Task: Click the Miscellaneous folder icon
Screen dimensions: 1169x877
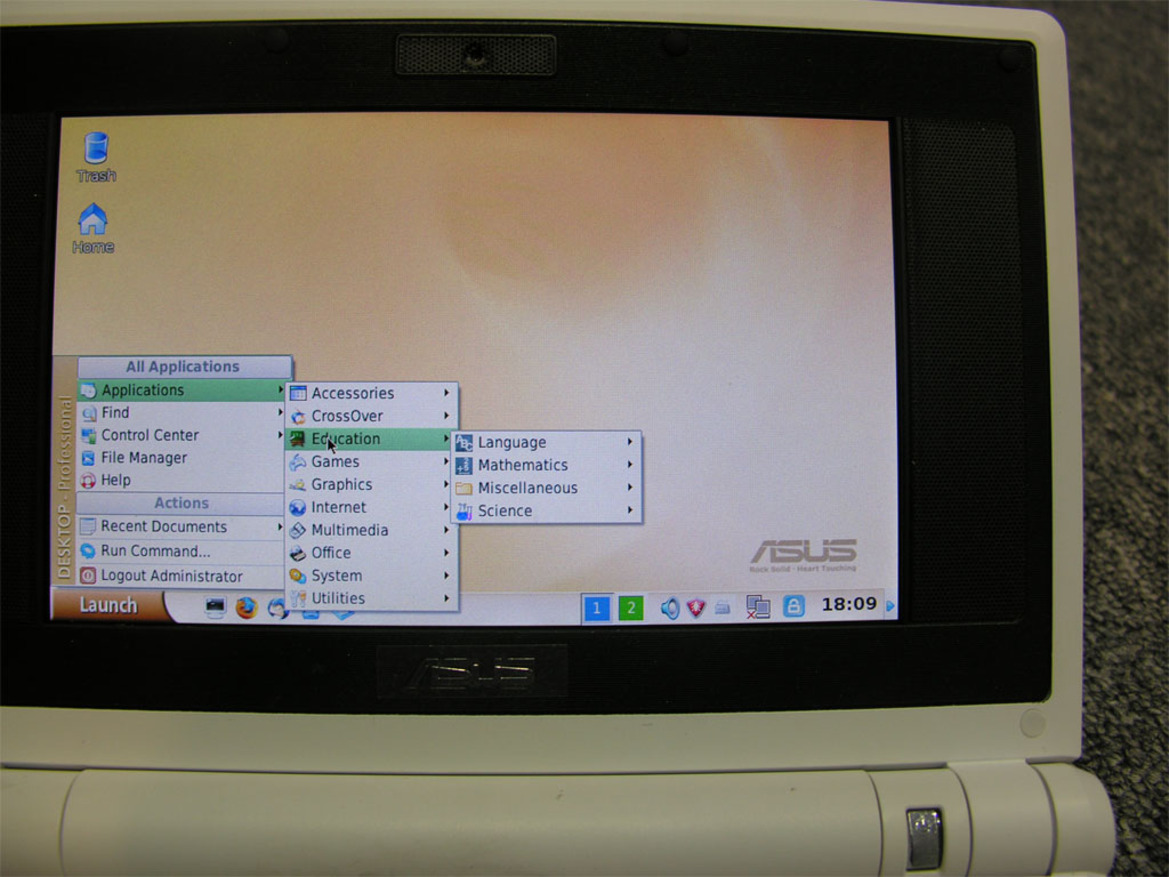Action: (464, 488)
